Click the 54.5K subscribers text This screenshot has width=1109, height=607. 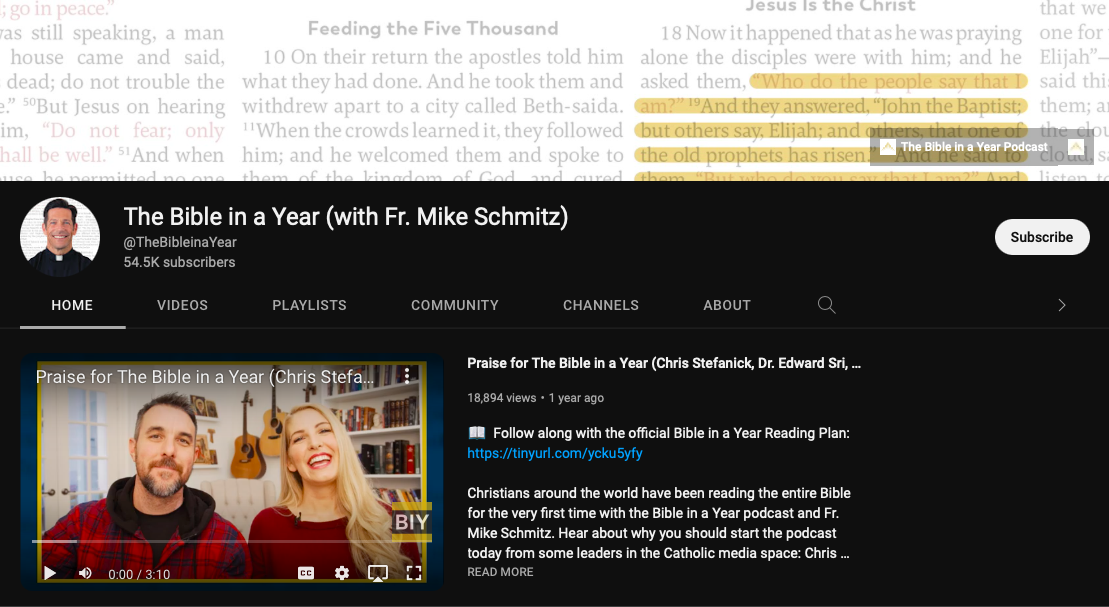coord(179,262)
